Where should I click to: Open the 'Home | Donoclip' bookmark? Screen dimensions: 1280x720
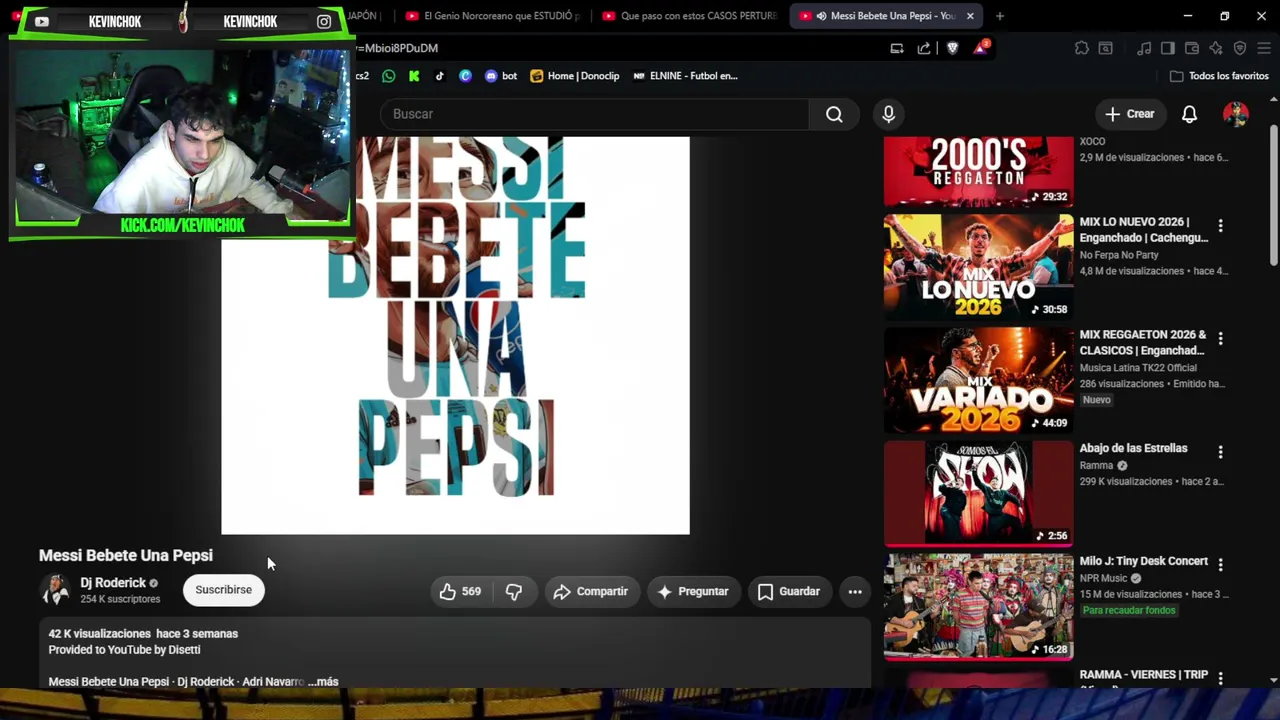[575, 76]
